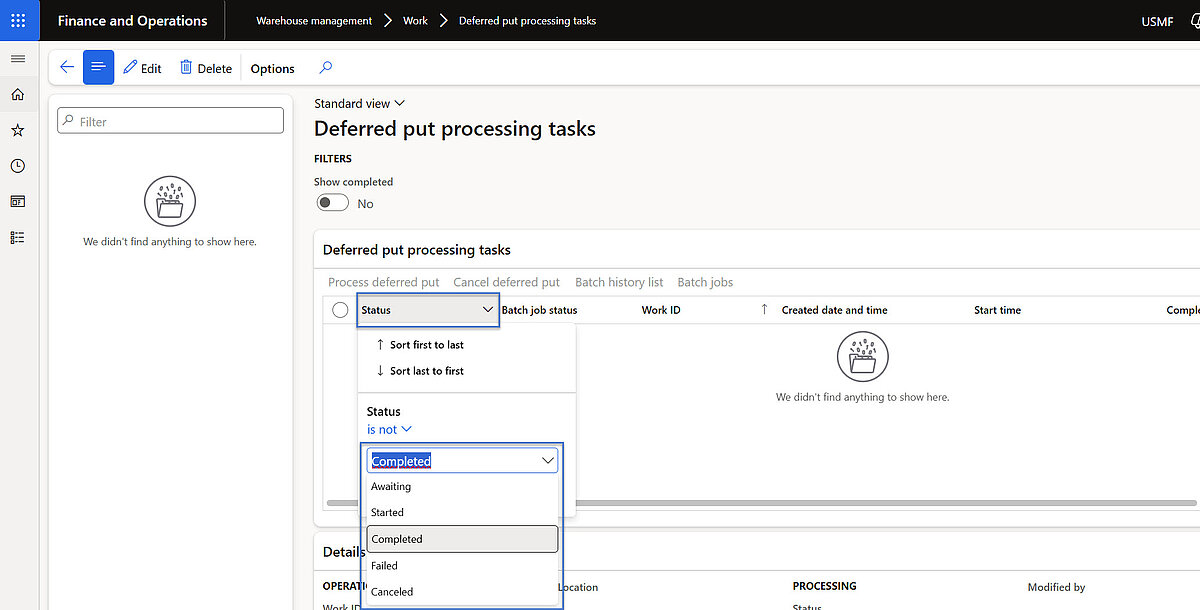Image resolution: width=1200 pixels, height=610 pixels.
Task: Open the Options tab in action bar
Action: pos(272,68)
